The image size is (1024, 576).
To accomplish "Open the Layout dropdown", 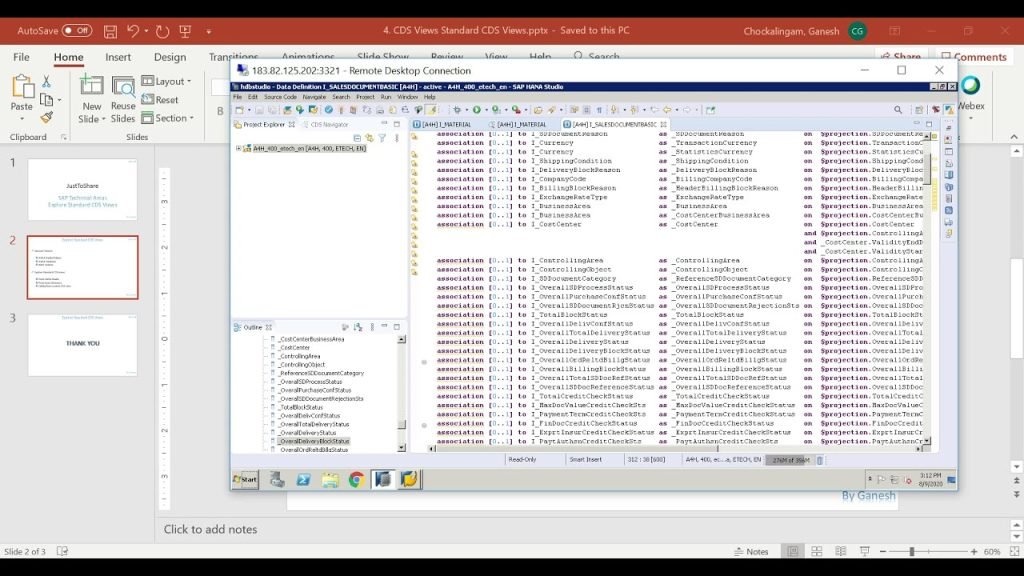I will click(167, 81).
